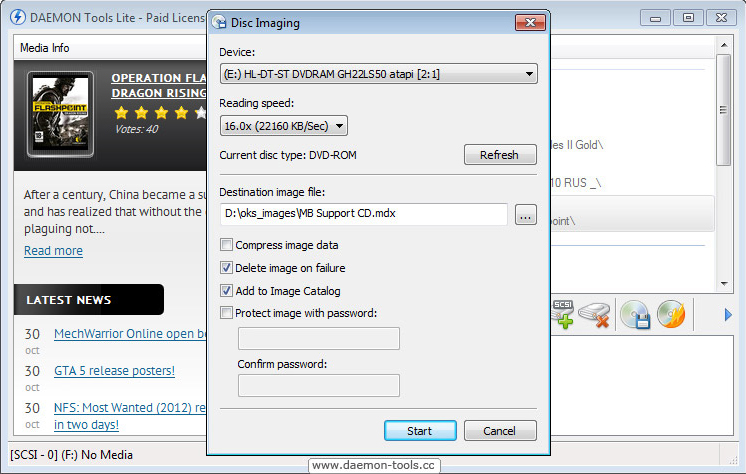
Task: Browse for destination image file
Action: [x=526, y=215]
